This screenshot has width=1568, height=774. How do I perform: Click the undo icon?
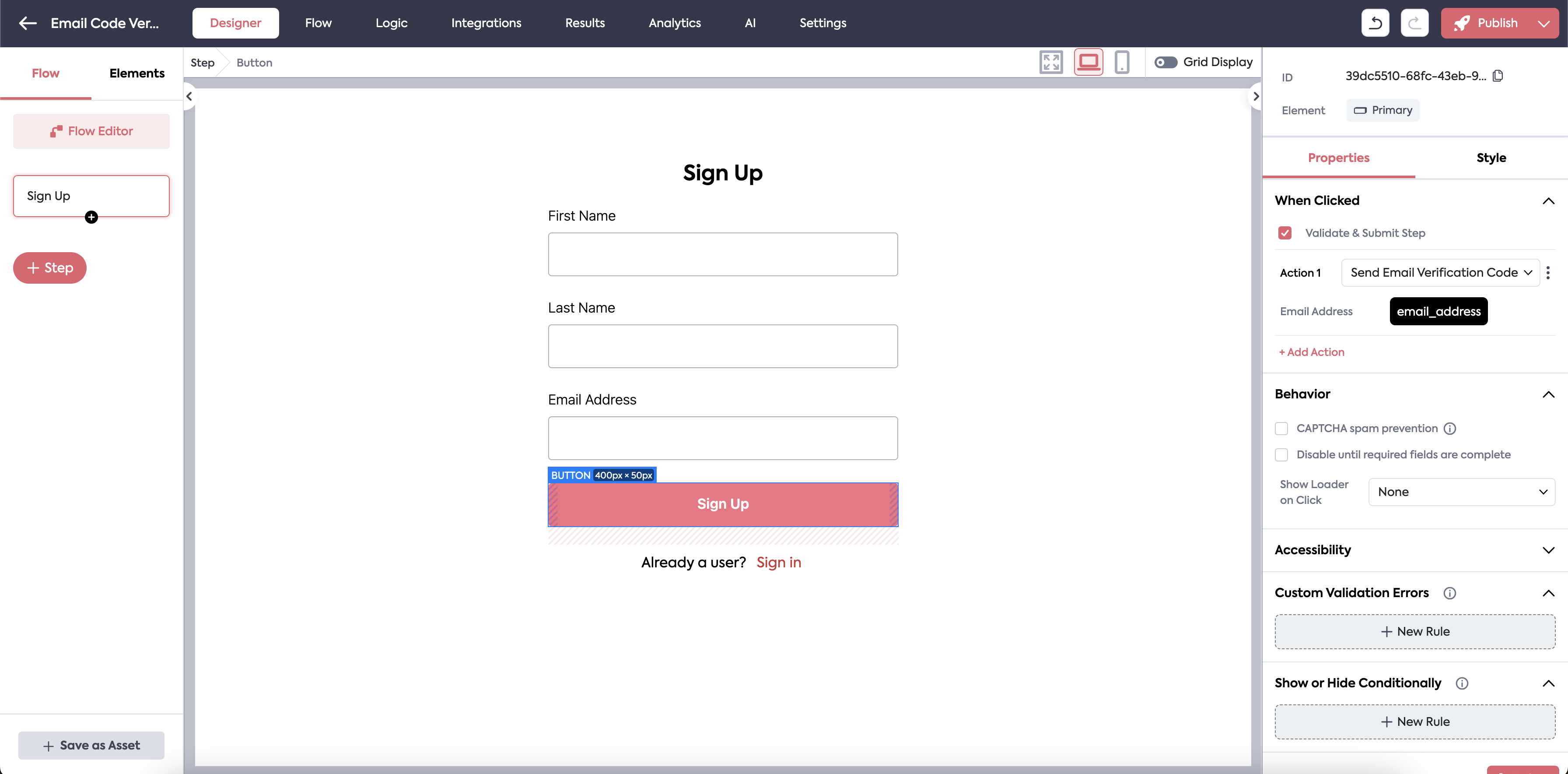pos(1375,23)
